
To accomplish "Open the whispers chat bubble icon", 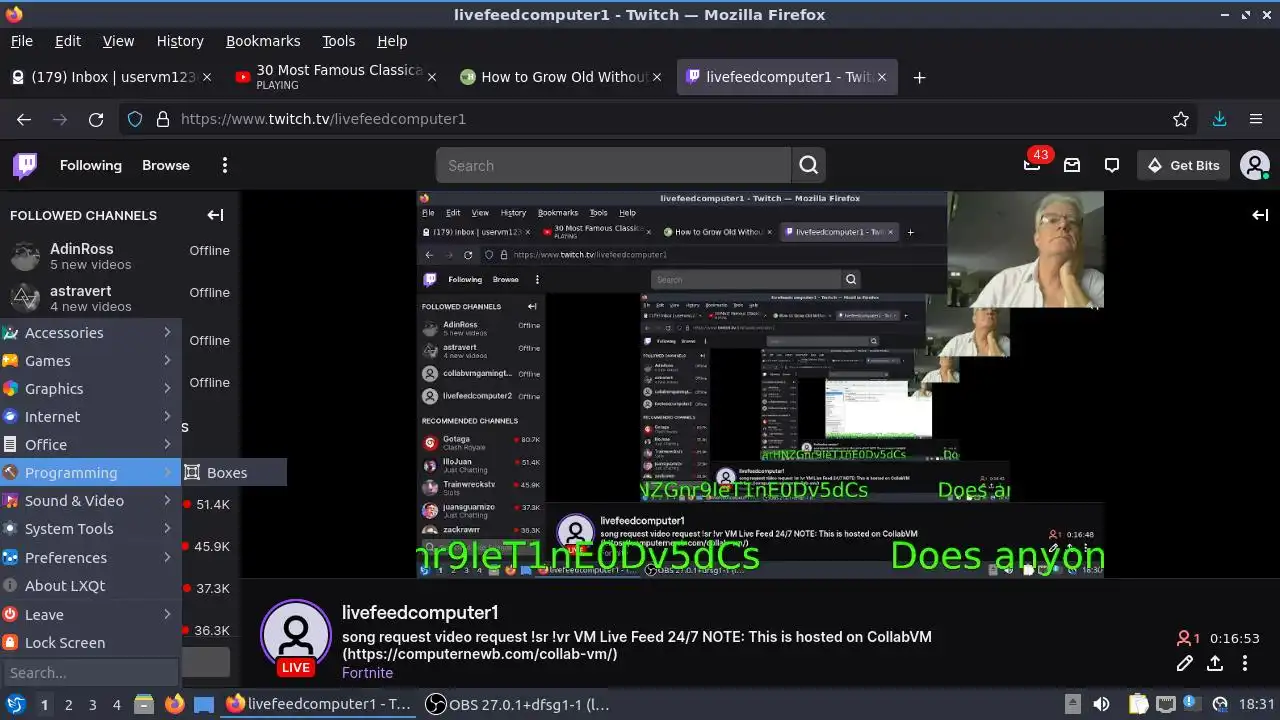I will [1112, 165].
